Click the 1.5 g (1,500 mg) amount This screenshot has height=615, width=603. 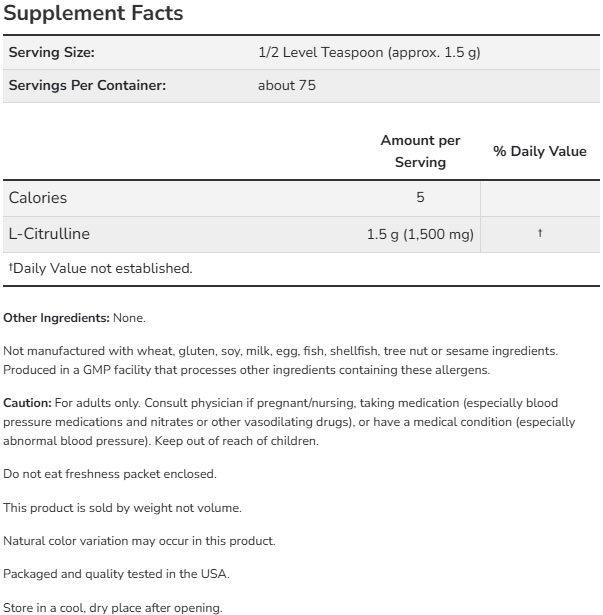[x=420, y=234]
